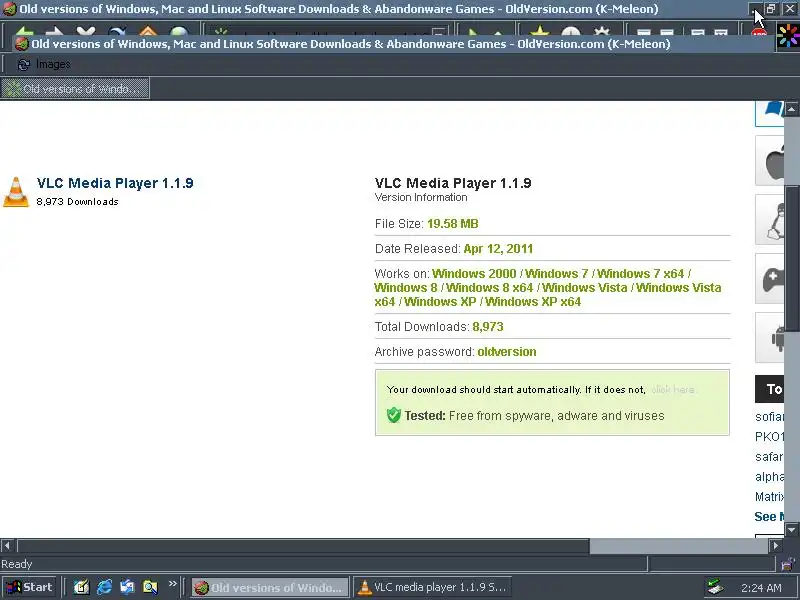This screenshot has width=800, height=600.
Task: Open the Linux penguin category icon
Action: point(771,220)
